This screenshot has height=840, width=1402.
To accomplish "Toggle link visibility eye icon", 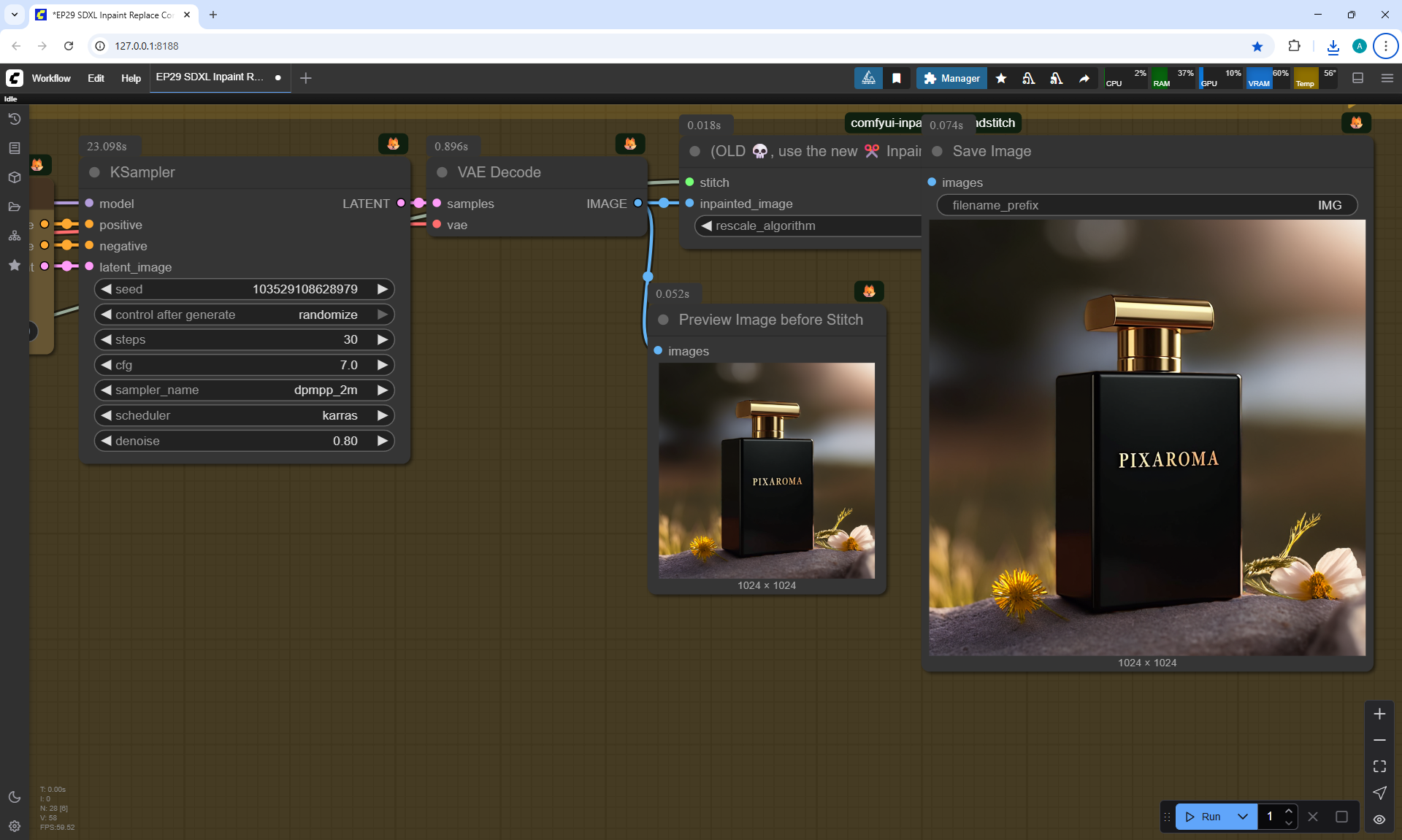I will (1379, 820).
